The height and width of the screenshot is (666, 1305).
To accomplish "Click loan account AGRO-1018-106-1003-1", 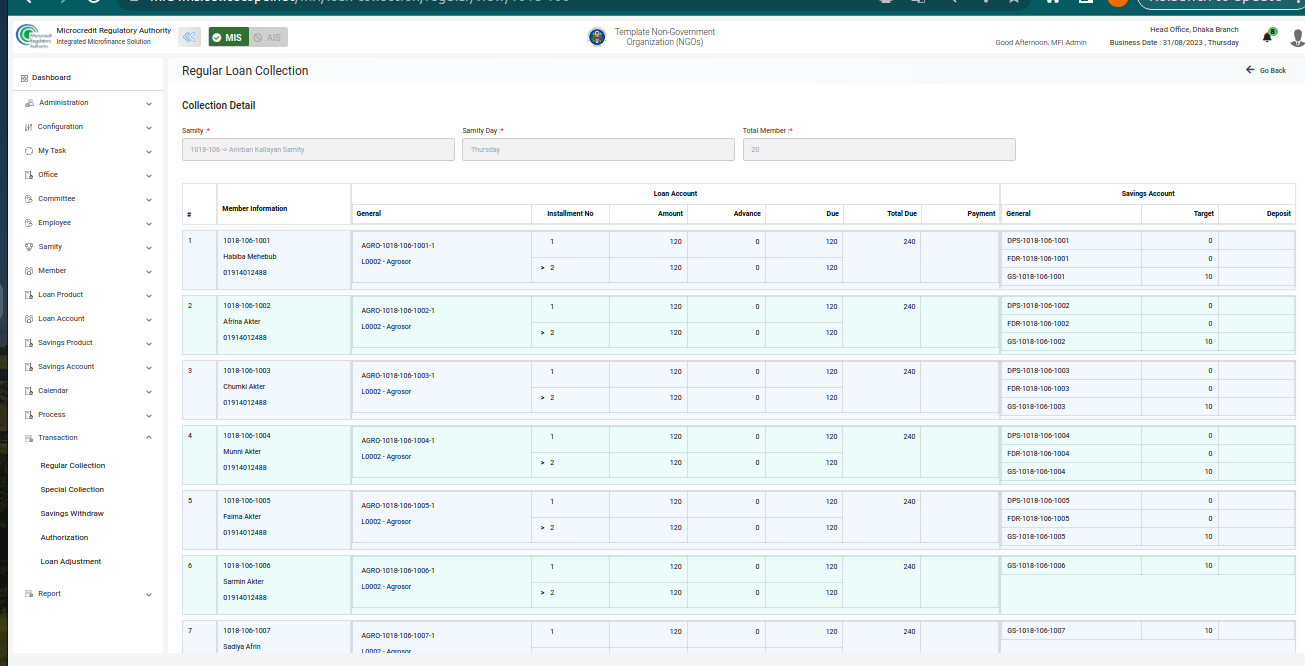I will pos(398,376).
